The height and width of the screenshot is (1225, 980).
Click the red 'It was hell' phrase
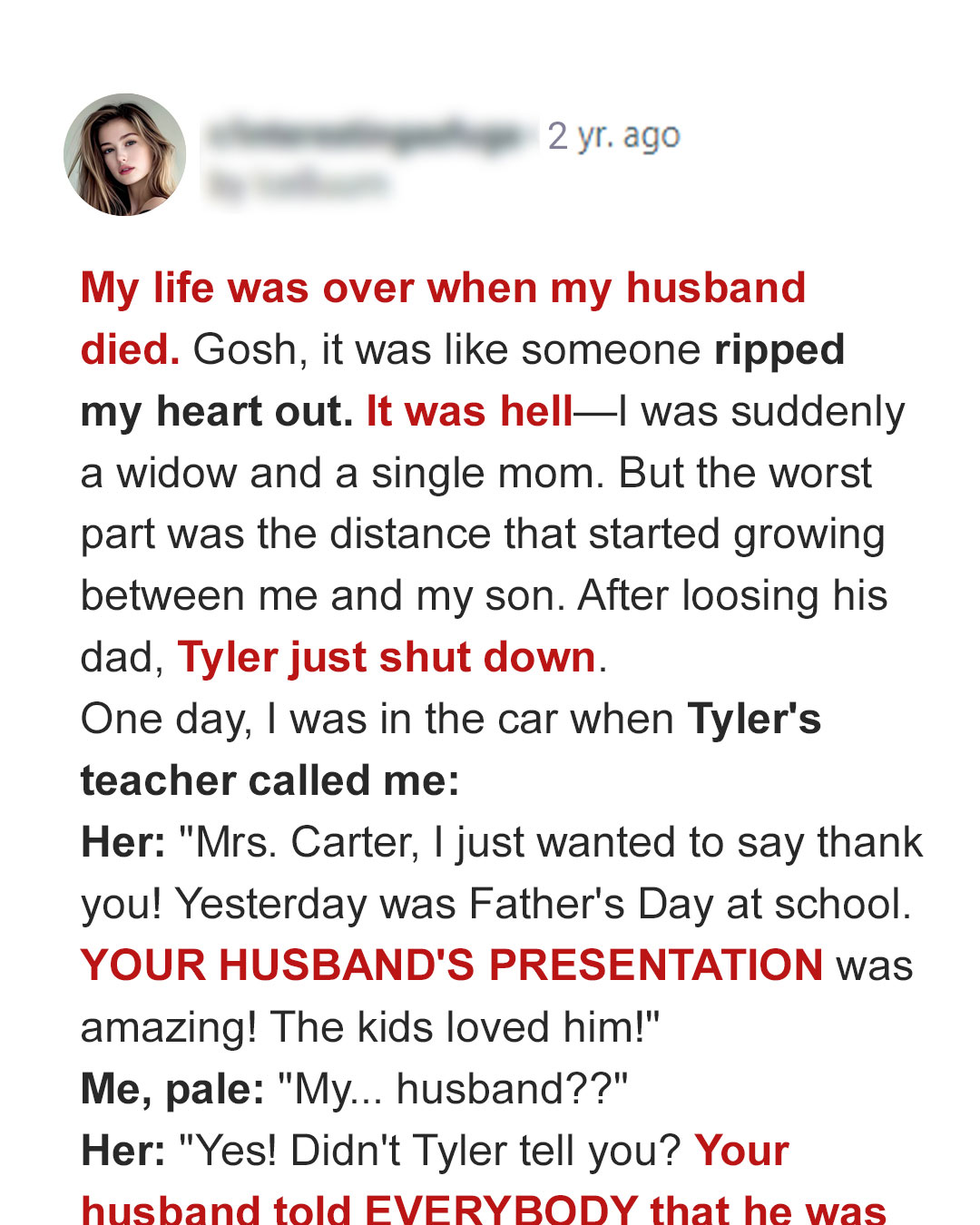pyautogui.click(x=470, y=411)
